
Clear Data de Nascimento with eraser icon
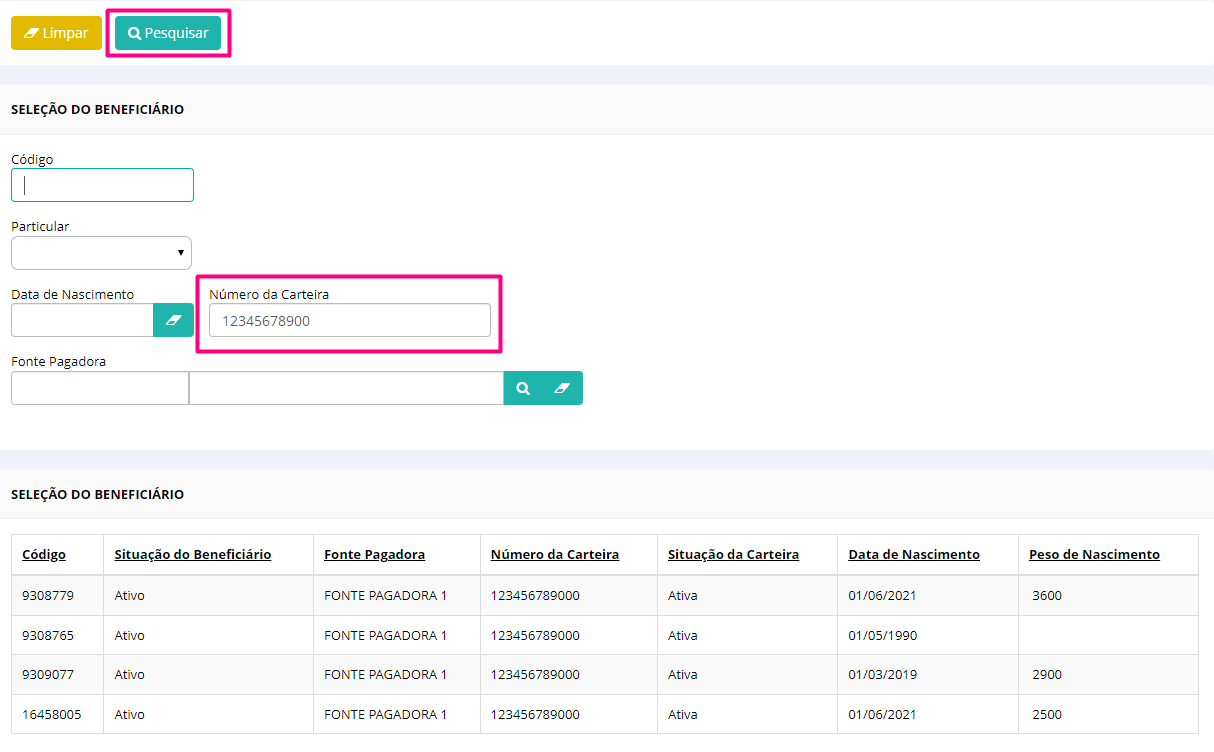(173, 320)
